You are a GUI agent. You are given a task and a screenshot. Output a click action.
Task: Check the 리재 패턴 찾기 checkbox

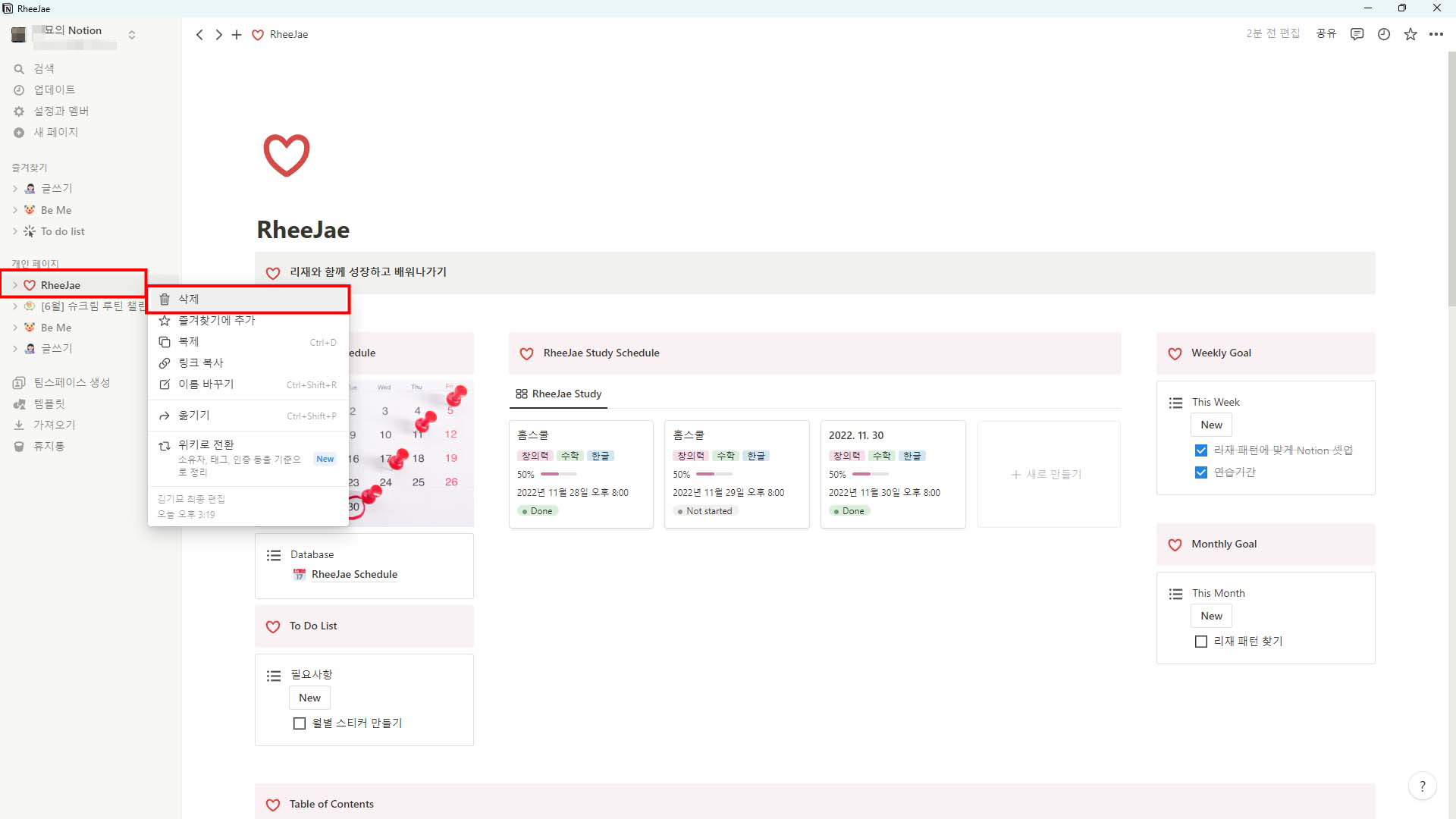tap(1200, 642)
